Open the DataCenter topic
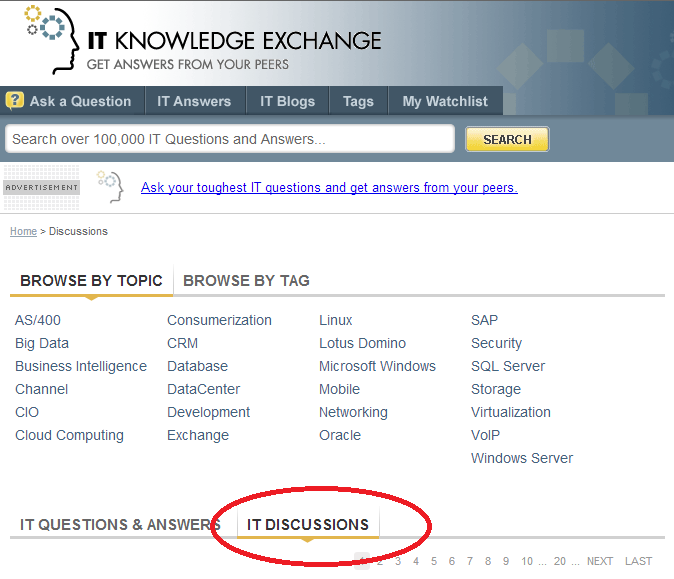This screenshot has width=674, height=579. (x=203, y=389)
